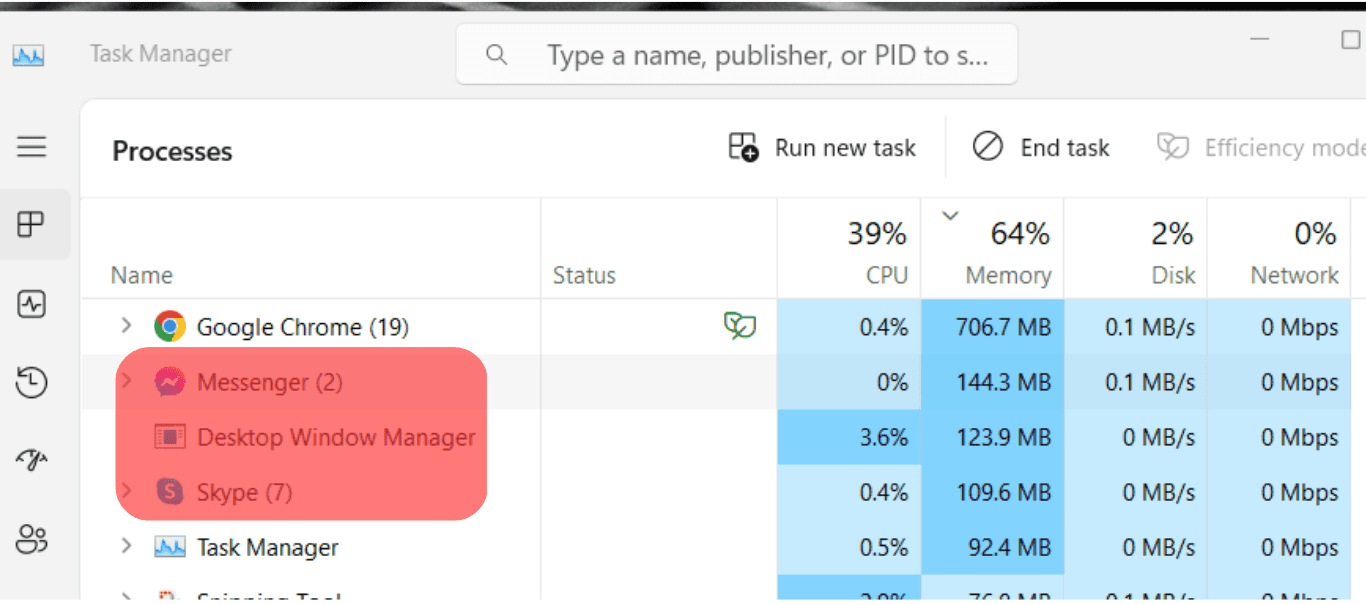Click the 3.6% CPU cell

pos(849,437)
